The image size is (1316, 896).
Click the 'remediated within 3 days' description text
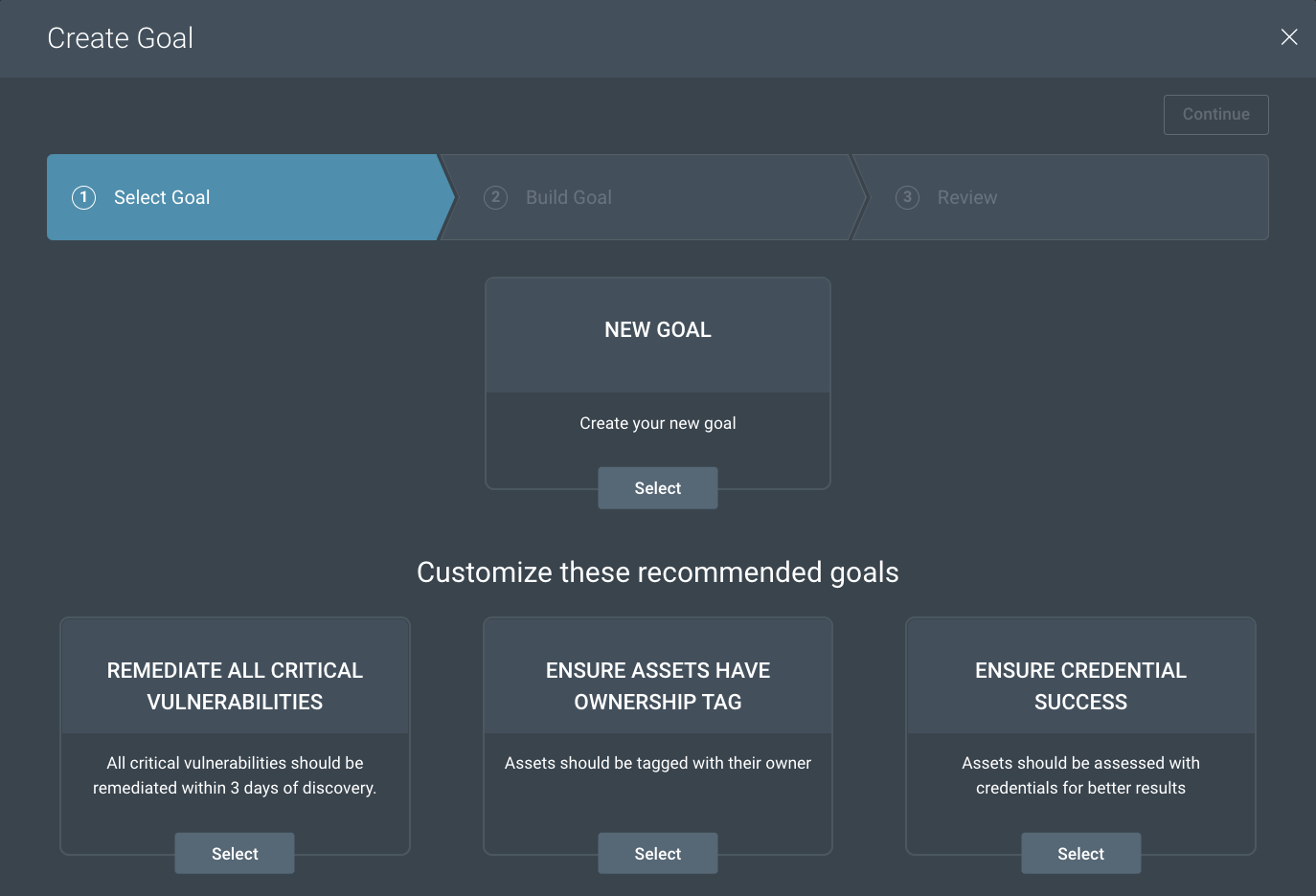tap(235, 788)
